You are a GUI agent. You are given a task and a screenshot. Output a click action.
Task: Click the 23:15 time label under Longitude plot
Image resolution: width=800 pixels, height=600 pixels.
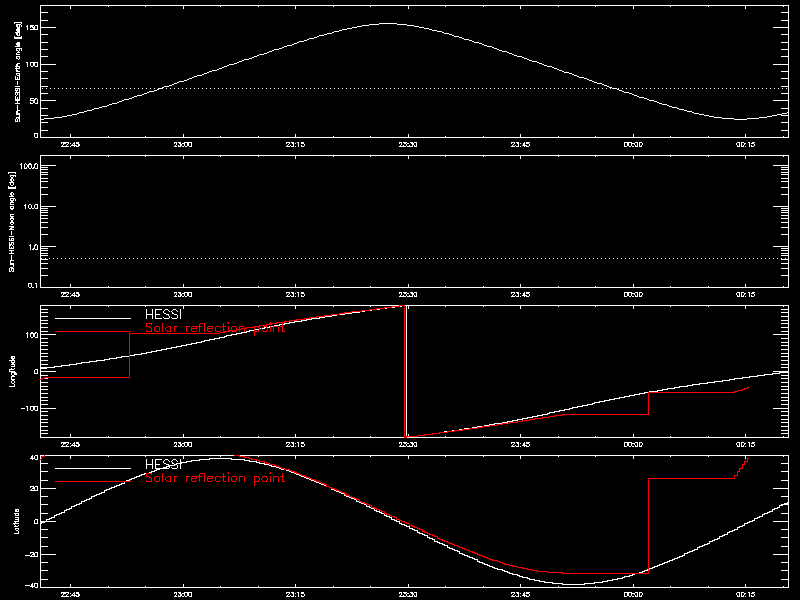(x=295, y=444)
